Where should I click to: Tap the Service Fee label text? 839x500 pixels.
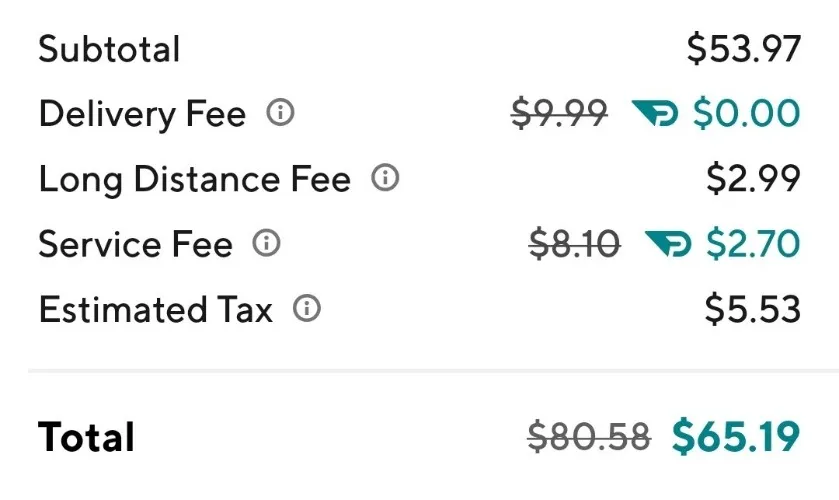pos(135,245)
